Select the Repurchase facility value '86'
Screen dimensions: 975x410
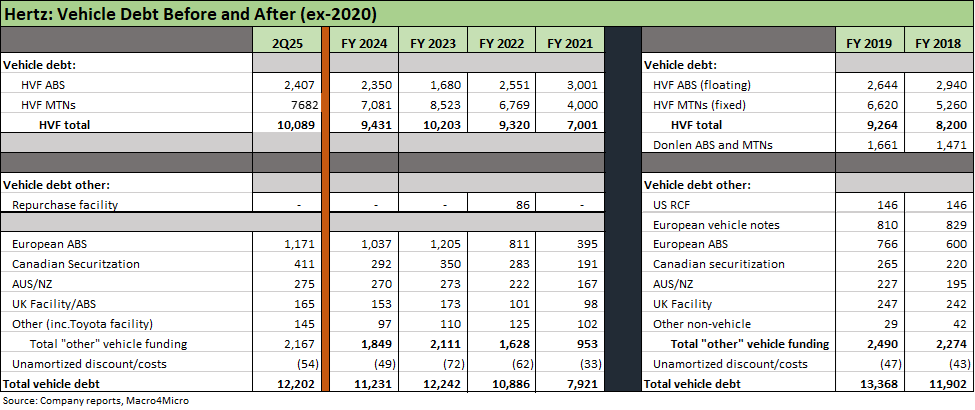pos(522,204)
